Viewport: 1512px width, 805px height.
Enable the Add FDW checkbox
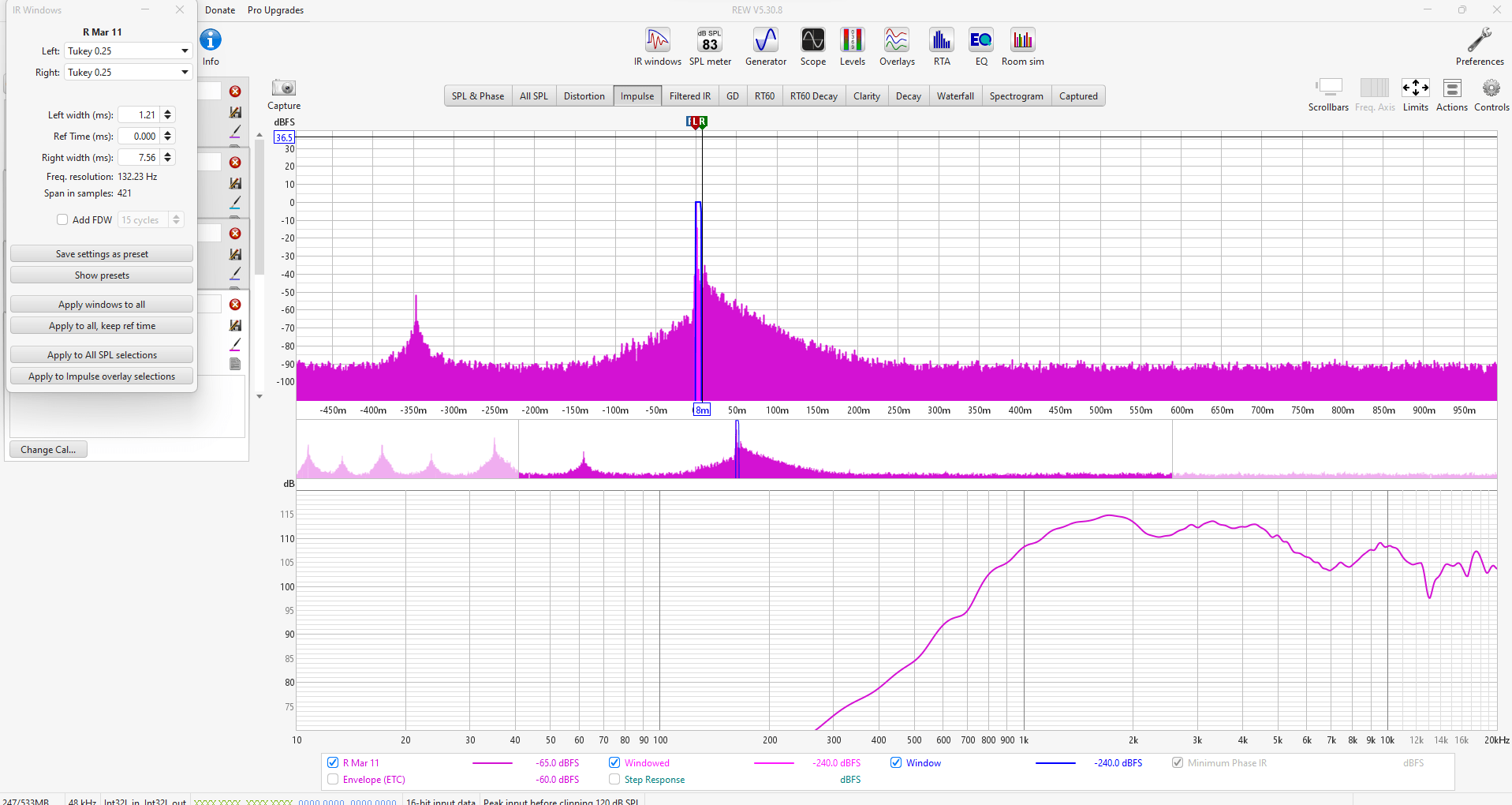click(62, 220)
